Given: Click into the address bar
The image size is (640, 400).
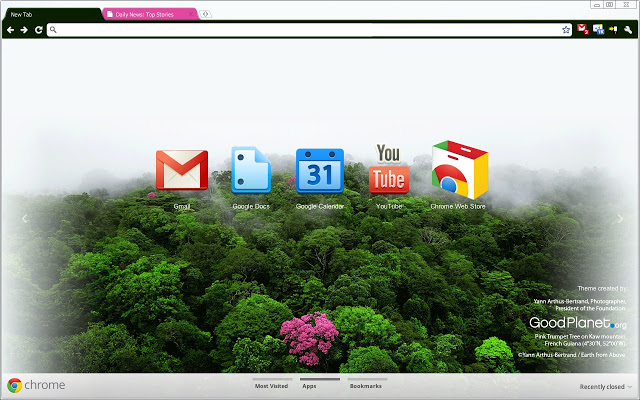Looking at the screenshot, I should [309, 30].
